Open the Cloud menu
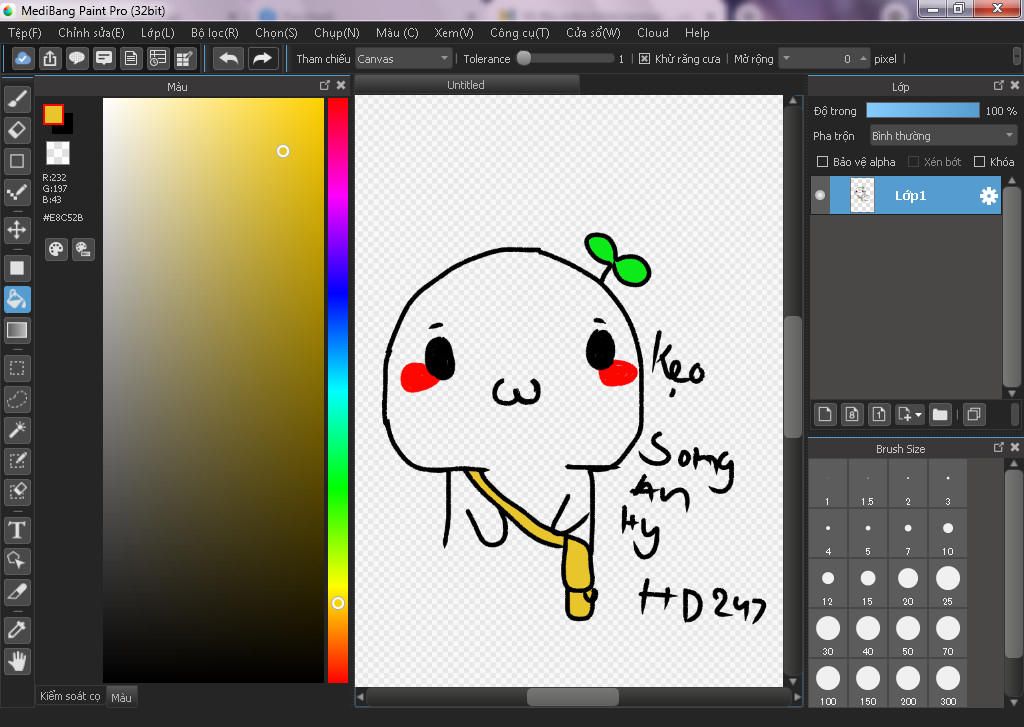 click(652, 33)
